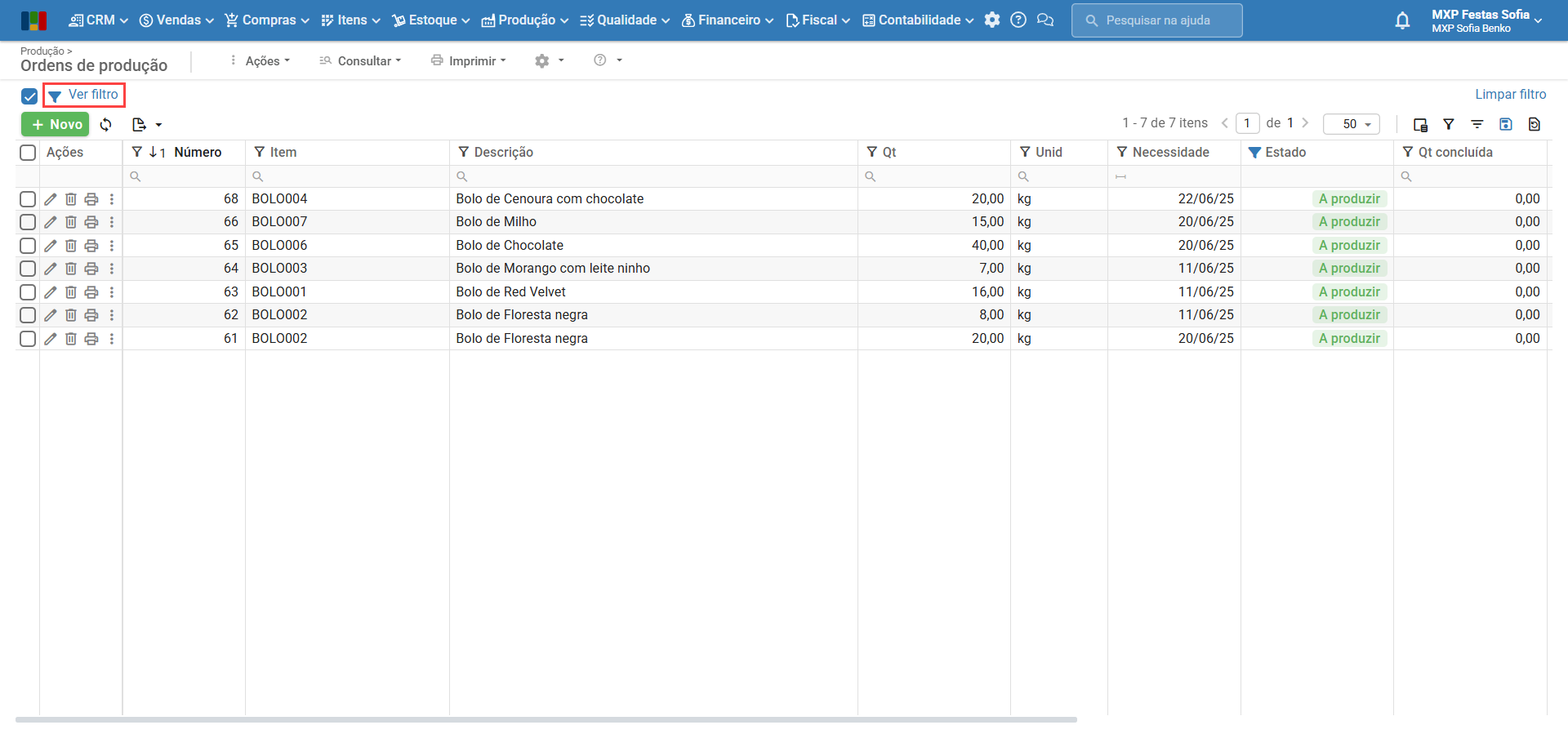Toggle the filter enabled checkbox beside Ver filtro

click(x=29, y=96)
